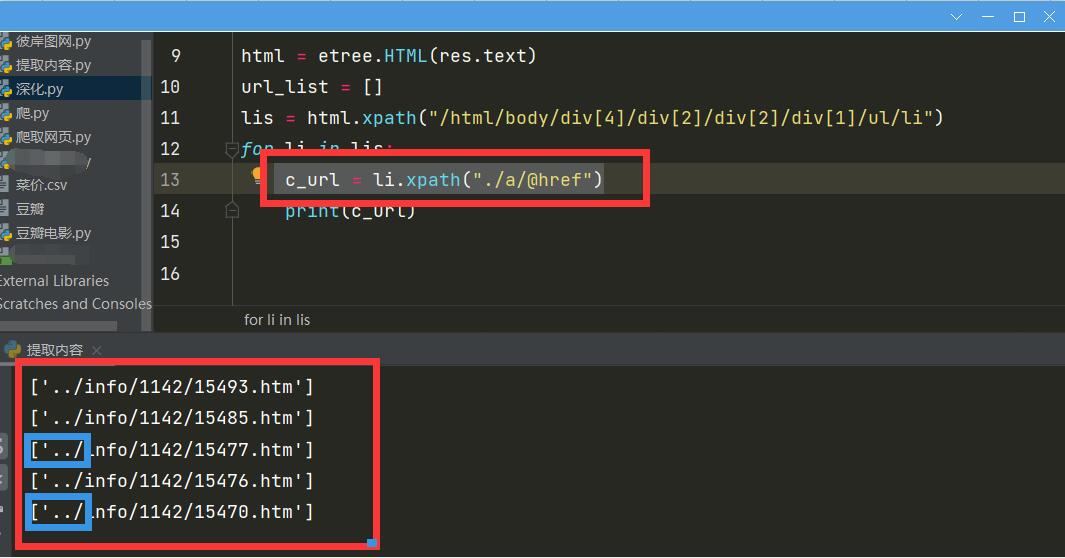Close the 提取内容 run tab
The height and width of the screenshot is (558, 1065).
(96, 350)
